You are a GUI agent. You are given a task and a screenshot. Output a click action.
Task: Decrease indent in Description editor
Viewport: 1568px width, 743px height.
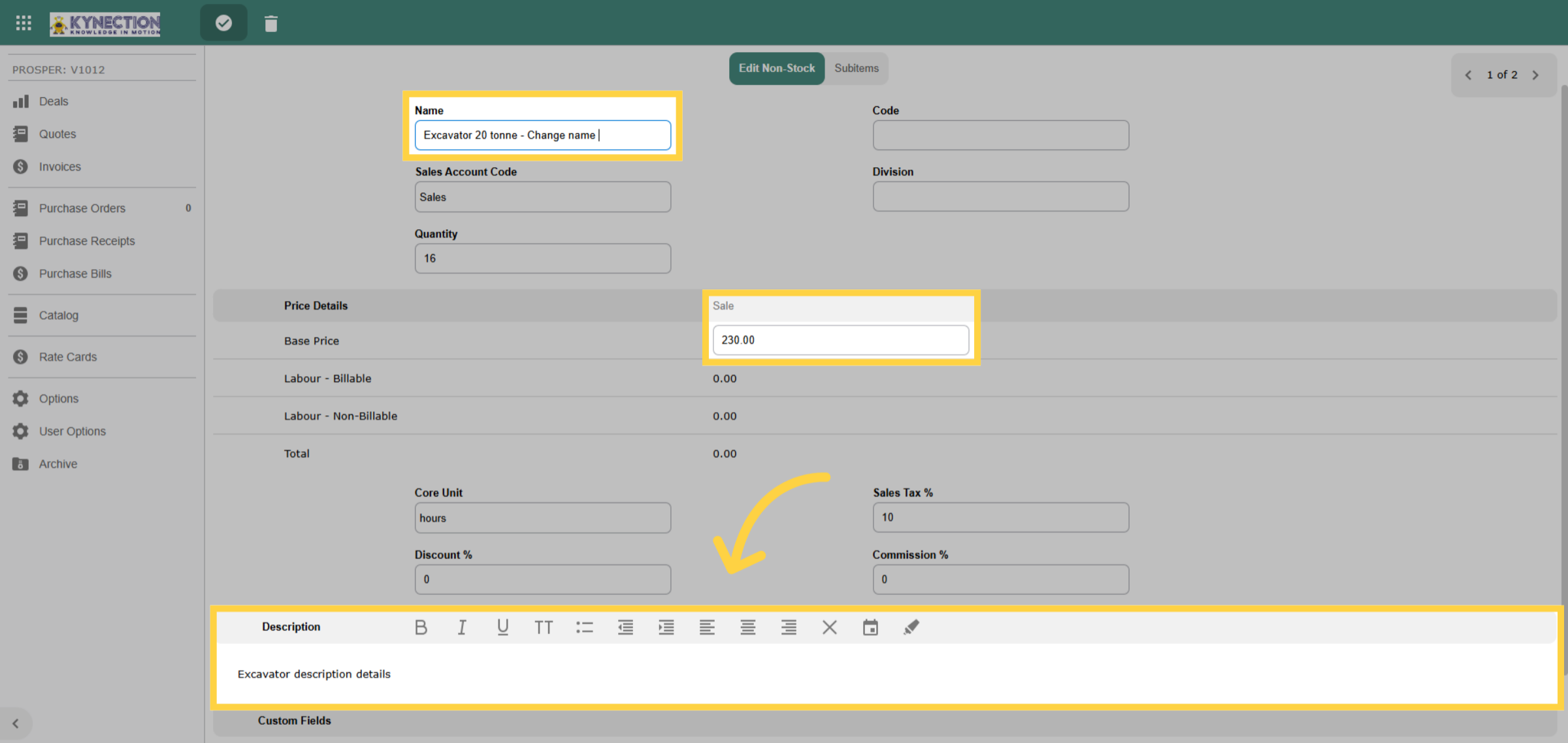point(625,627)
